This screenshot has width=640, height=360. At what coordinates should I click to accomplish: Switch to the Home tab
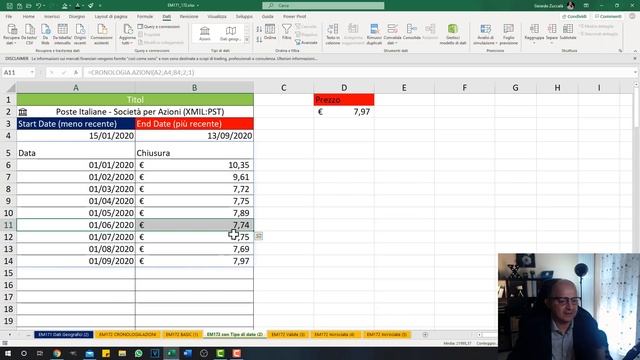click(x=29, y=16)
